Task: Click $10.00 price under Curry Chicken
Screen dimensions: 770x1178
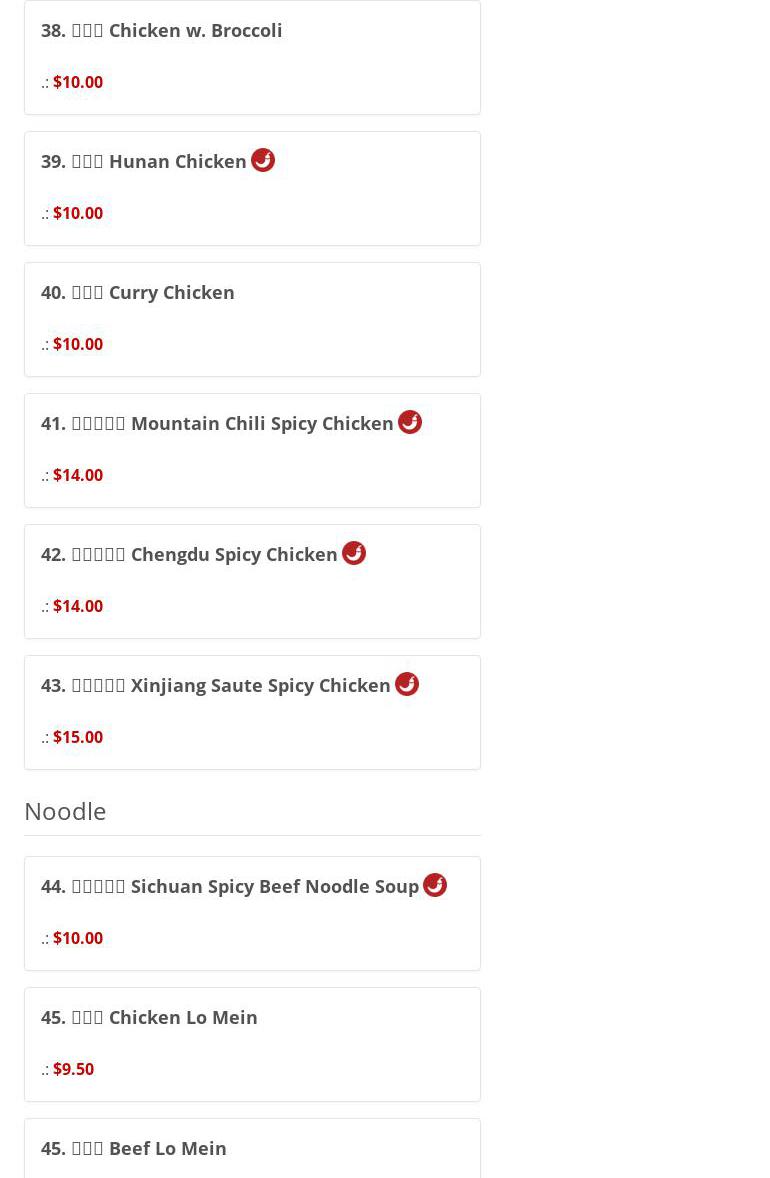Action: click(x=78, y=344)
